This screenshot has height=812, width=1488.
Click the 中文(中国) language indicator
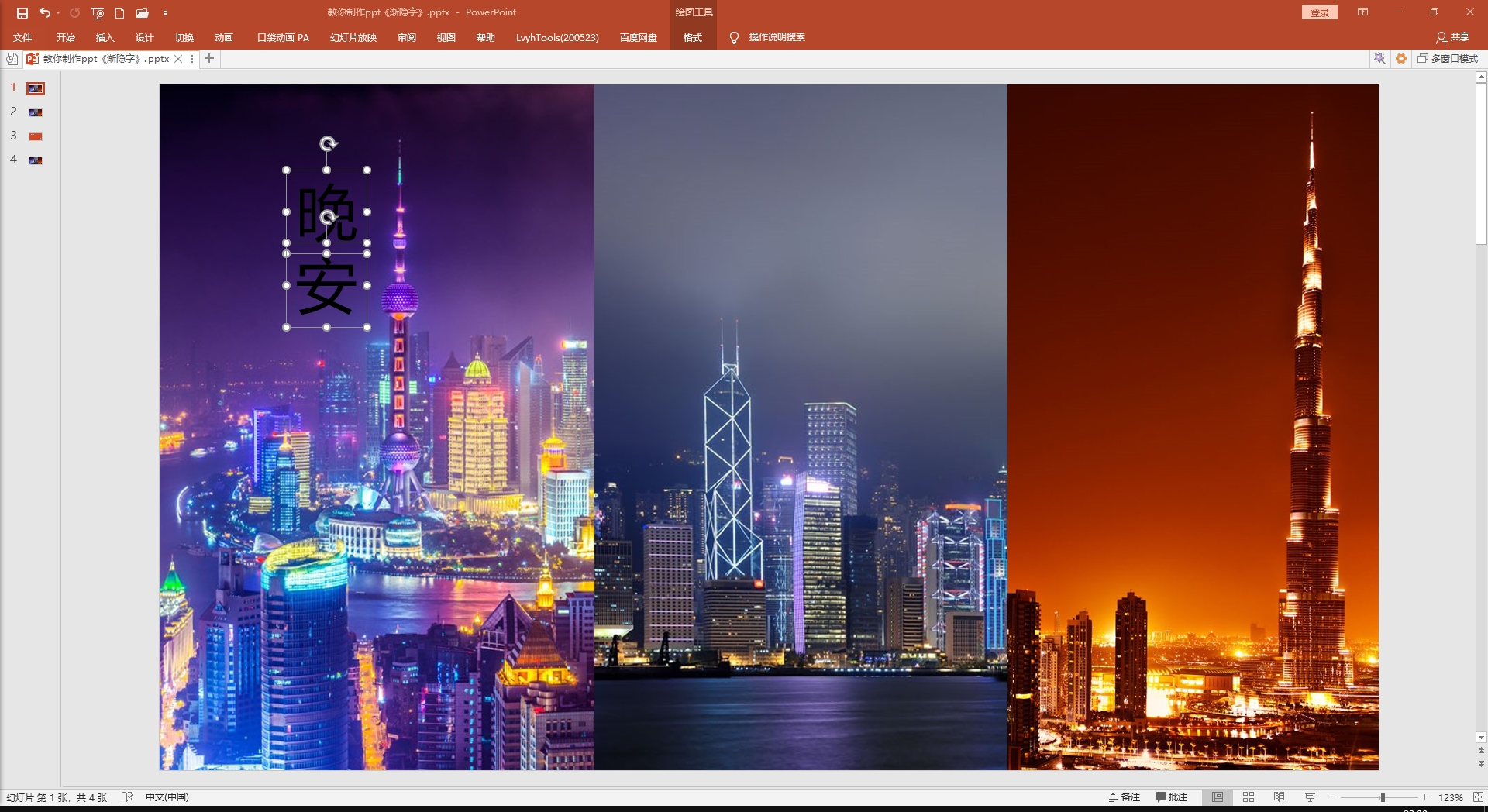[167, 797]
